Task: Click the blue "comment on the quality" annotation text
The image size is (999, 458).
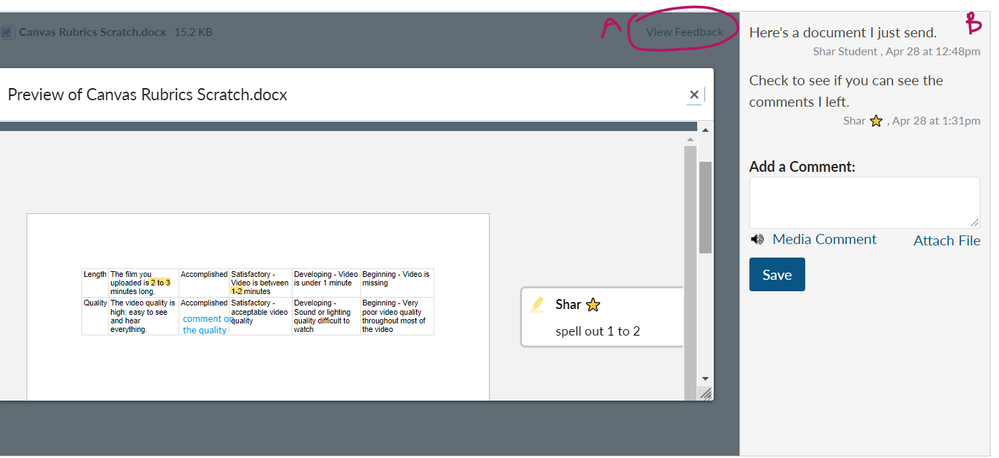Action: [205, 324]
